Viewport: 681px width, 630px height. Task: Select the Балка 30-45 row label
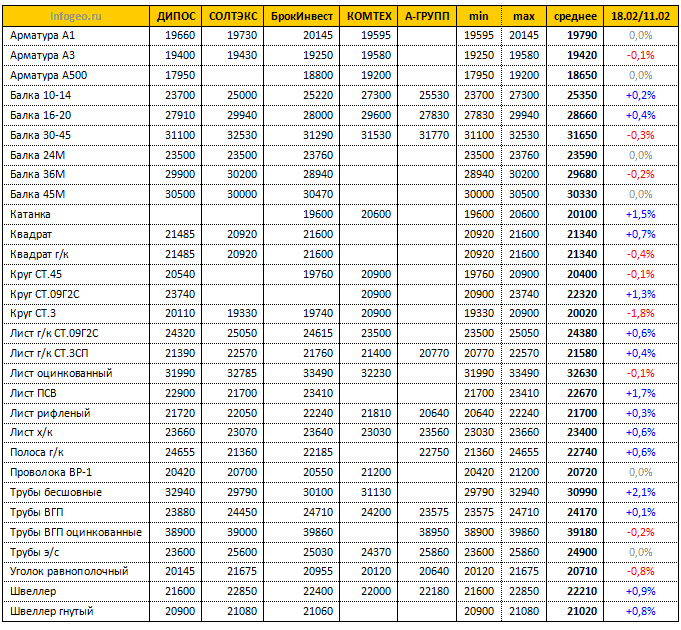40,135
